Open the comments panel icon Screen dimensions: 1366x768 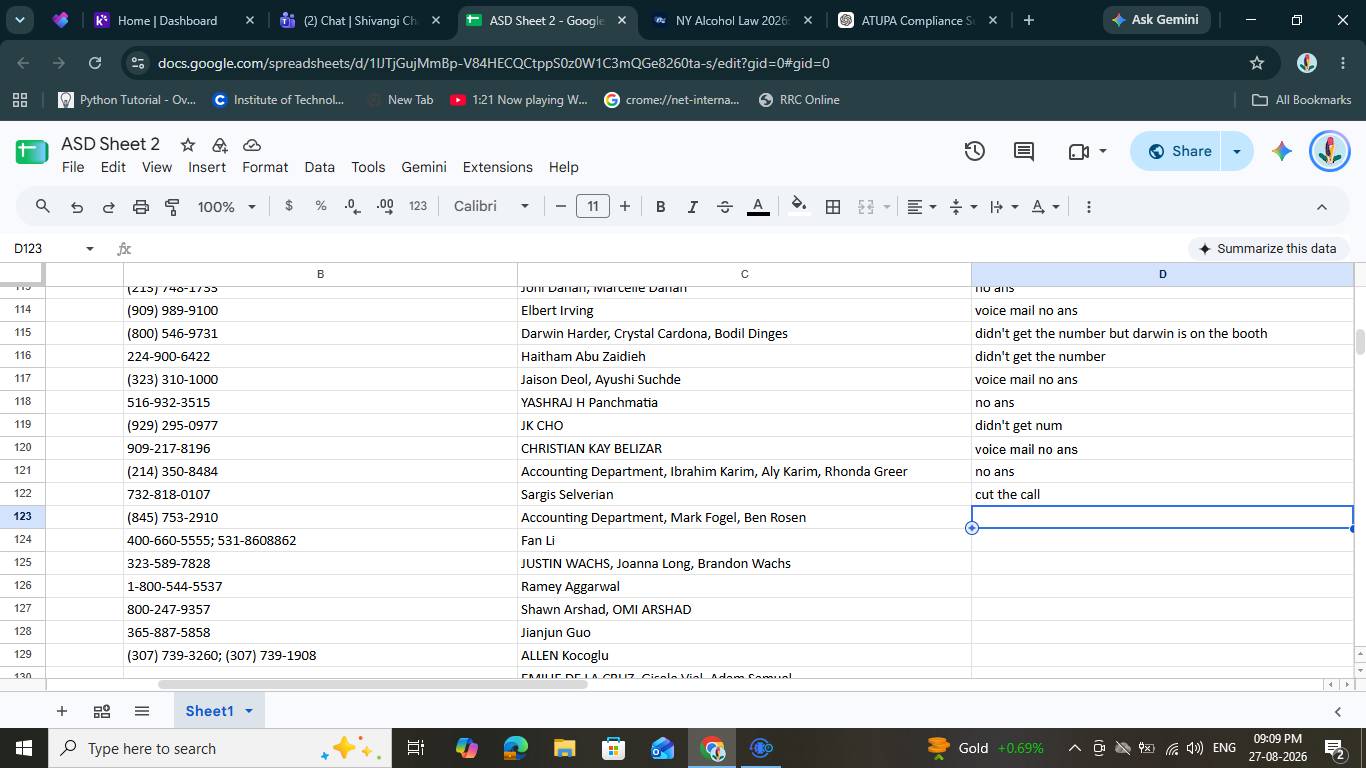click(1023, 151)
